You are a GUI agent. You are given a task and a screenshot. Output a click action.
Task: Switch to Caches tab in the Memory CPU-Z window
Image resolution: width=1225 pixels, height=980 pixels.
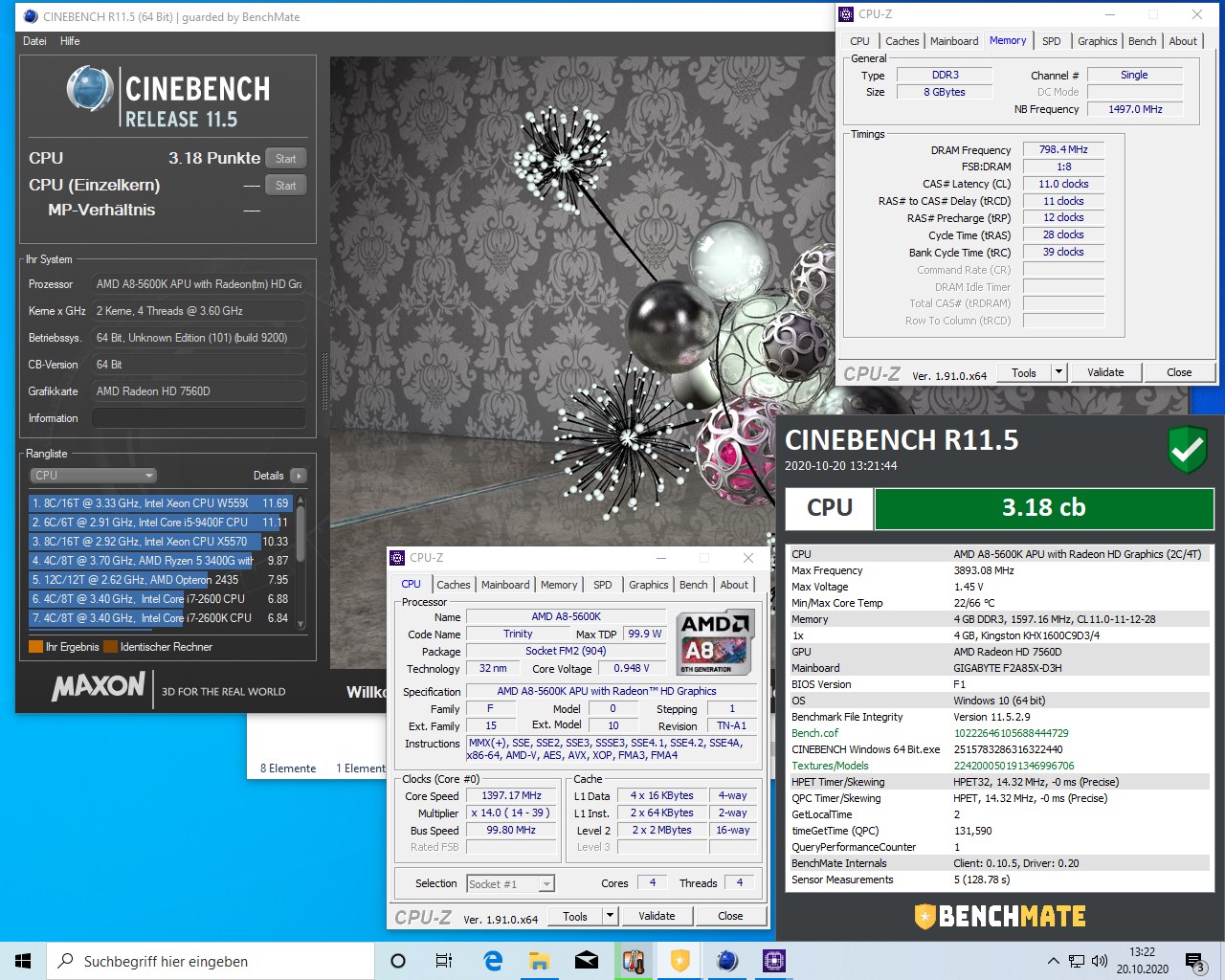(x=902, y=41)
